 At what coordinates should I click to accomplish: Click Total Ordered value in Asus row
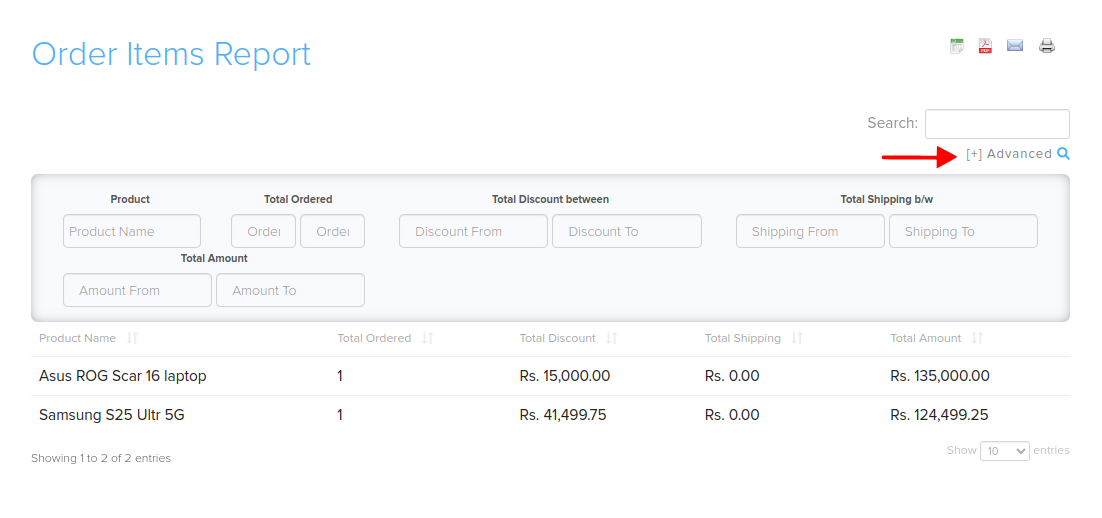(x=340, y=376)
